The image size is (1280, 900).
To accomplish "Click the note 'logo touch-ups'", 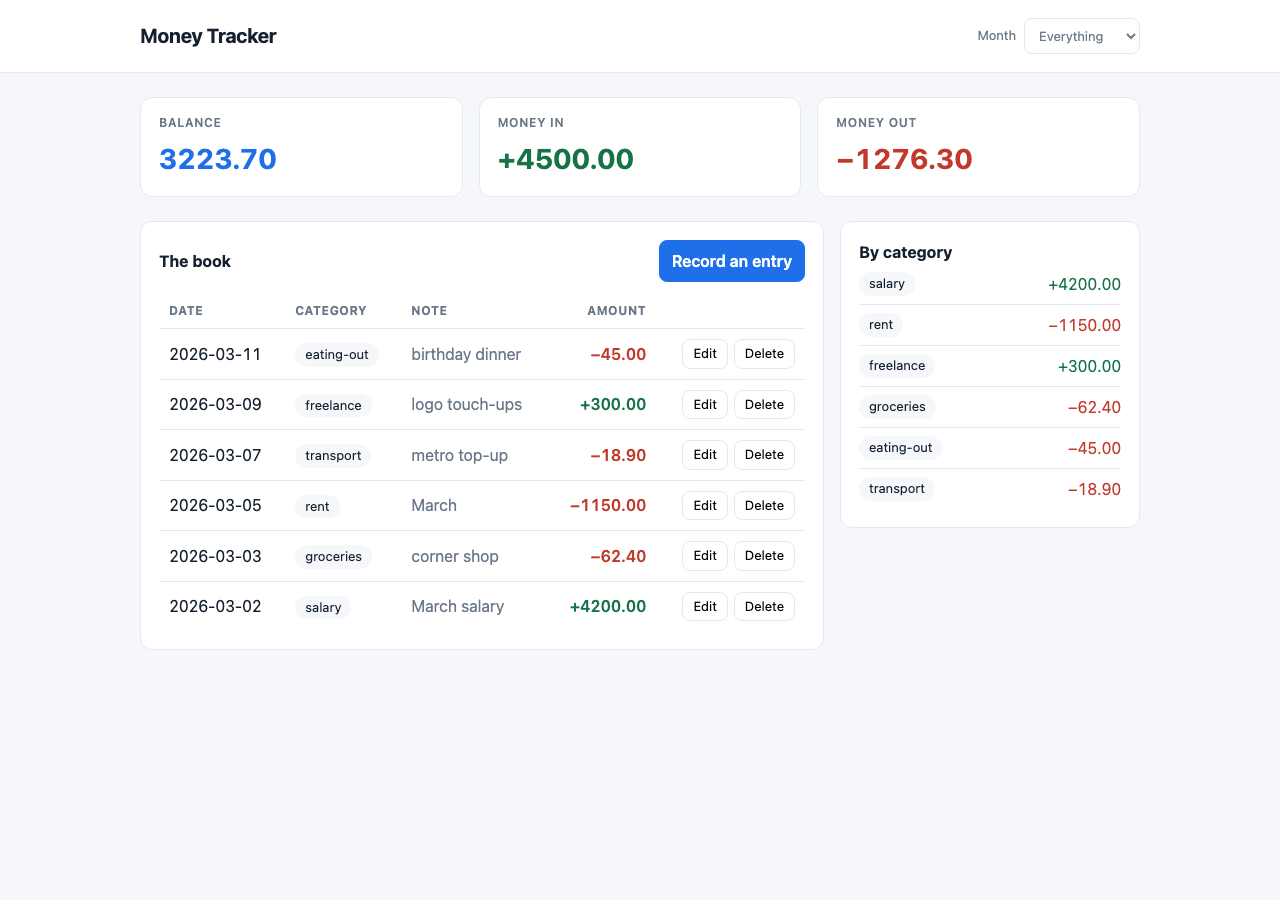I will tap(466, 404).
